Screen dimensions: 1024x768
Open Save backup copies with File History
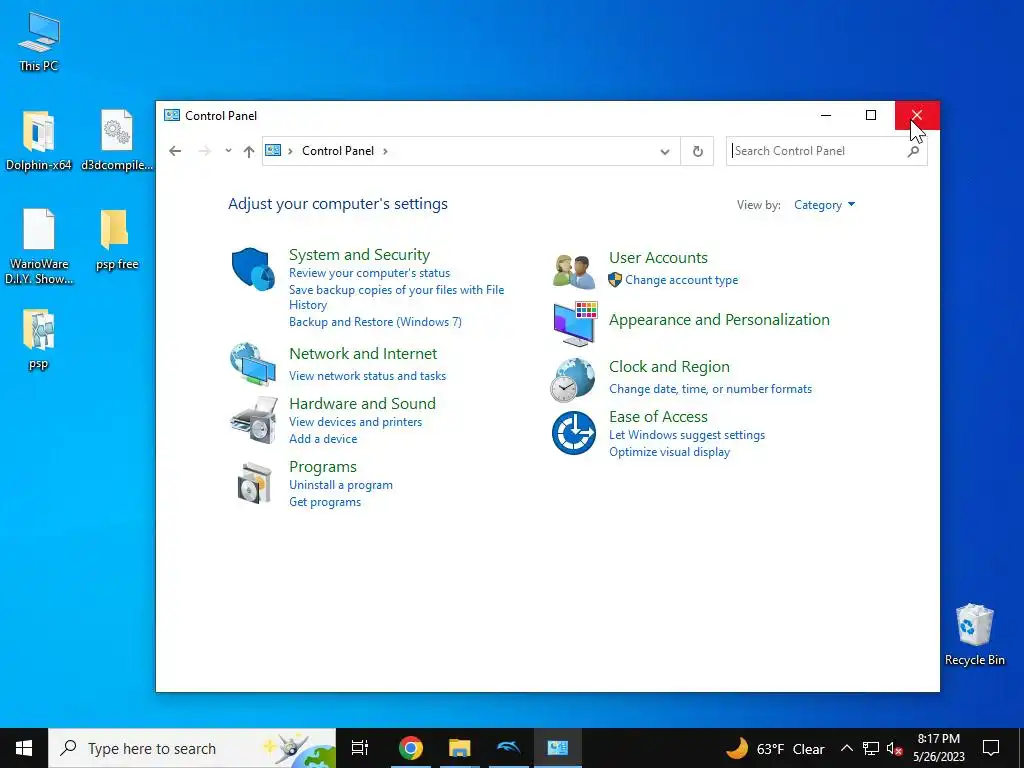coord(396,297)
